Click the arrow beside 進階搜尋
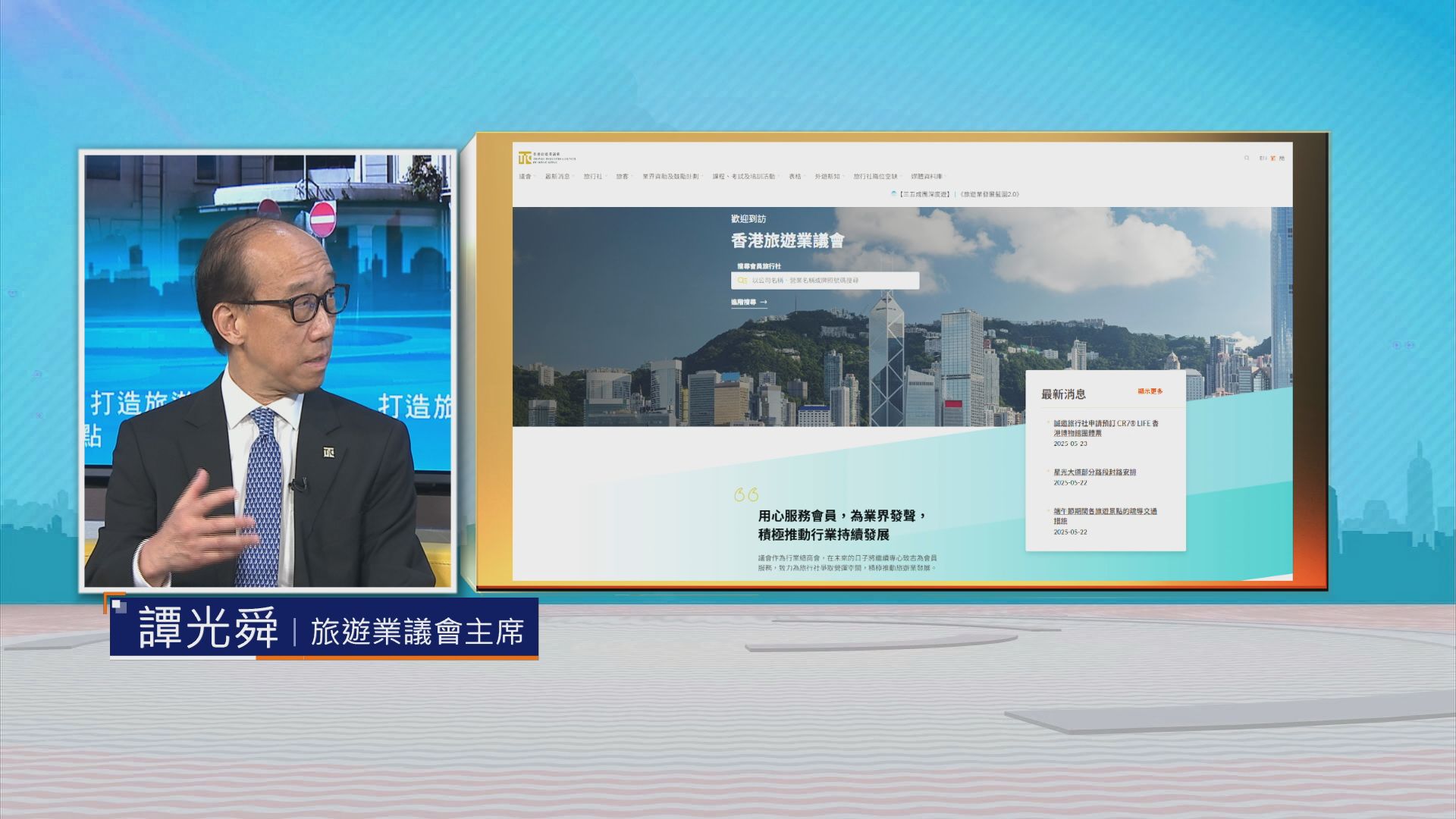 coord(763,303)
